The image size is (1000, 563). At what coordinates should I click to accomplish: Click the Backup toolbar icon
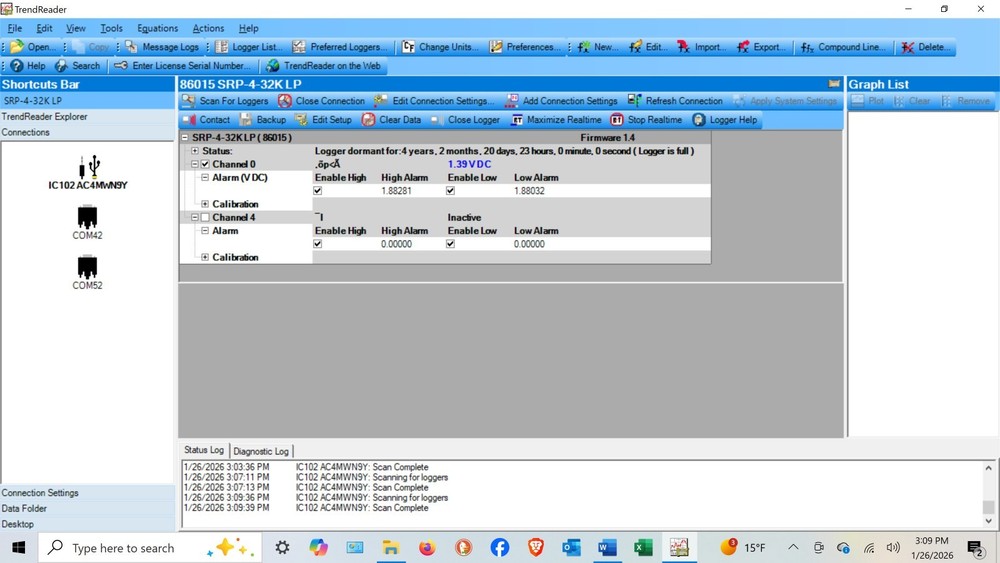pos(249,120)
